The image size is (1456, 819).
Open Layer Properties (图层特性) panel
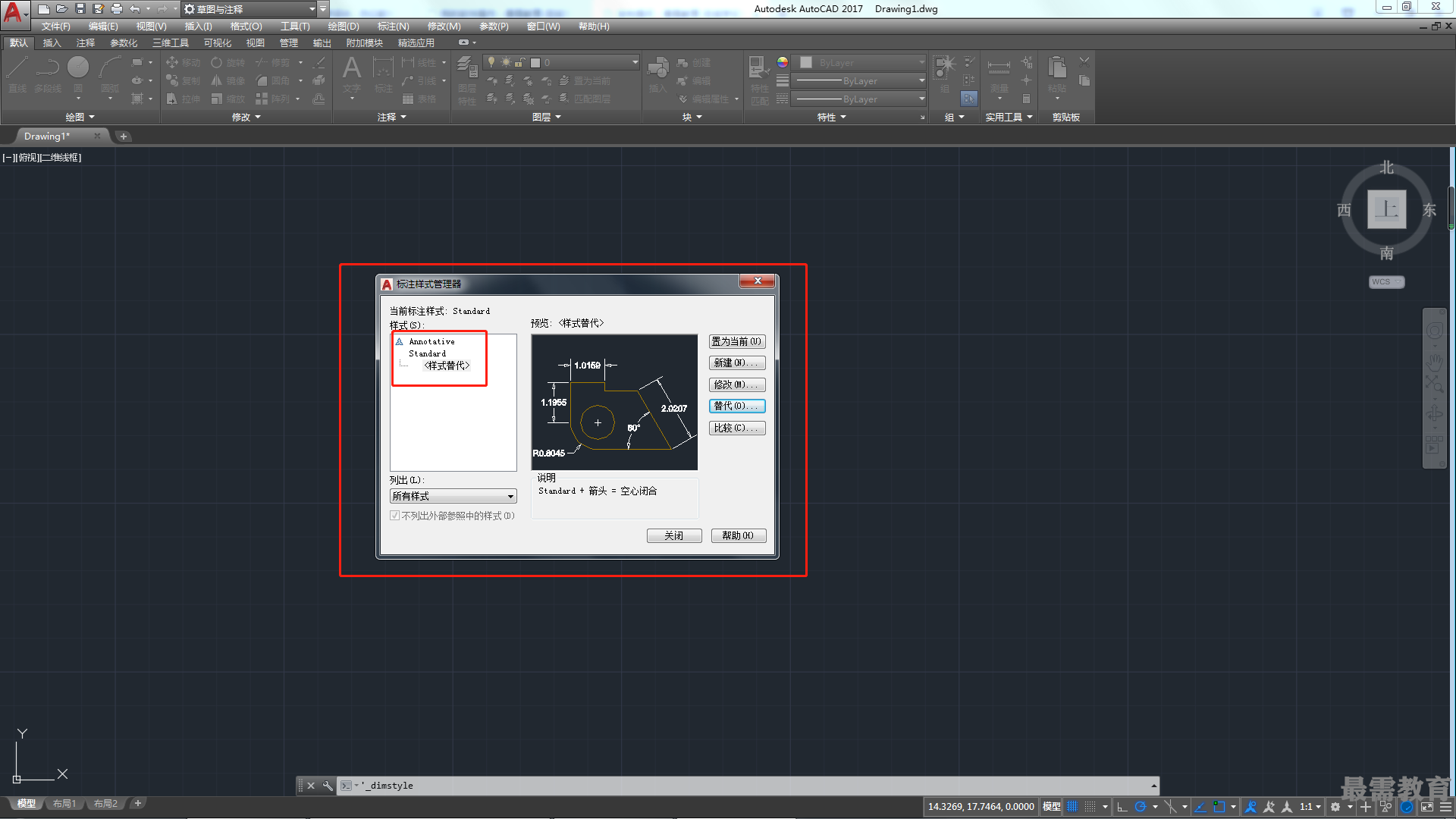467,80
